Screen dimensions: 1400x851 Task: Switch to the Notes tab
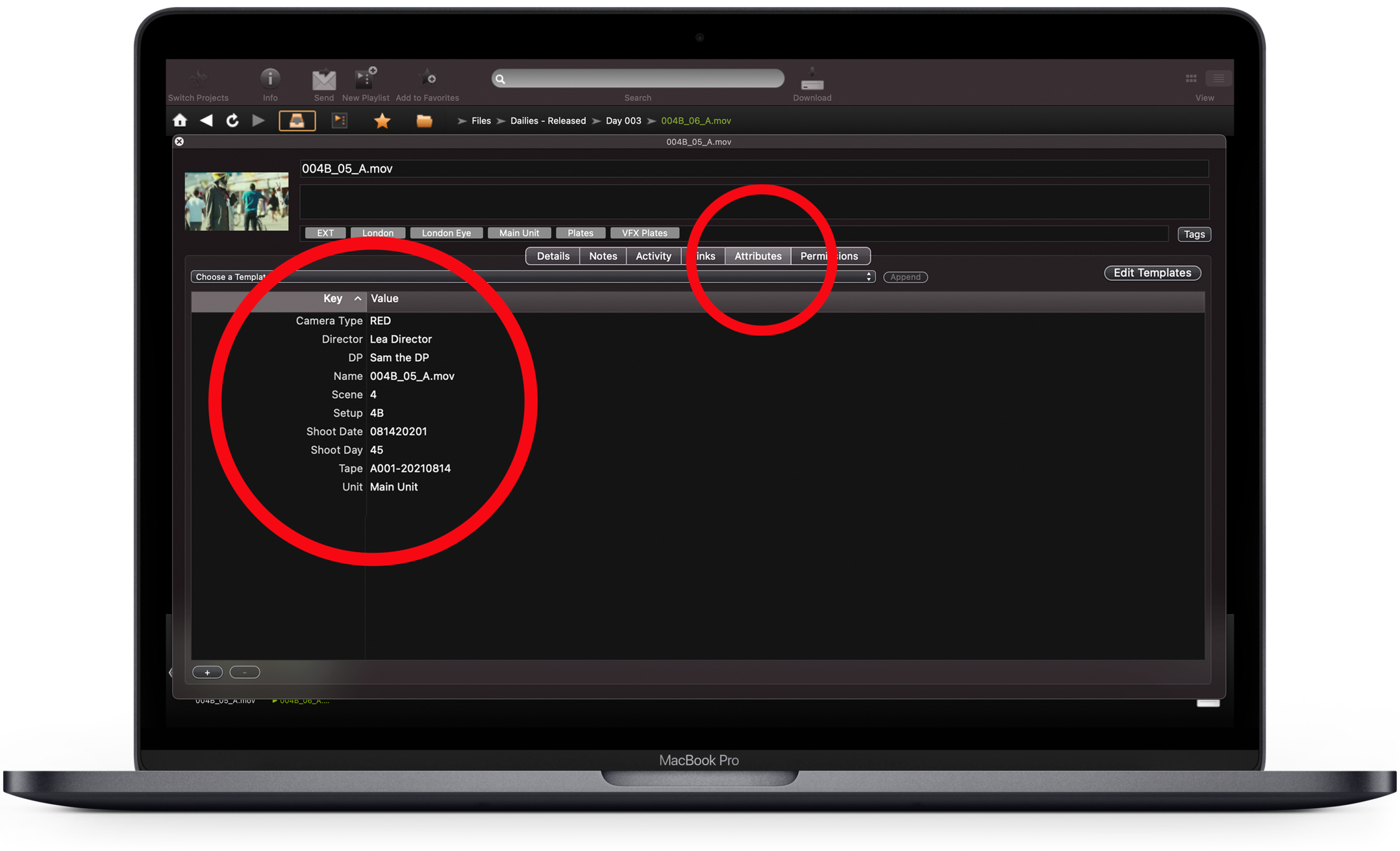tap(603, 256)
